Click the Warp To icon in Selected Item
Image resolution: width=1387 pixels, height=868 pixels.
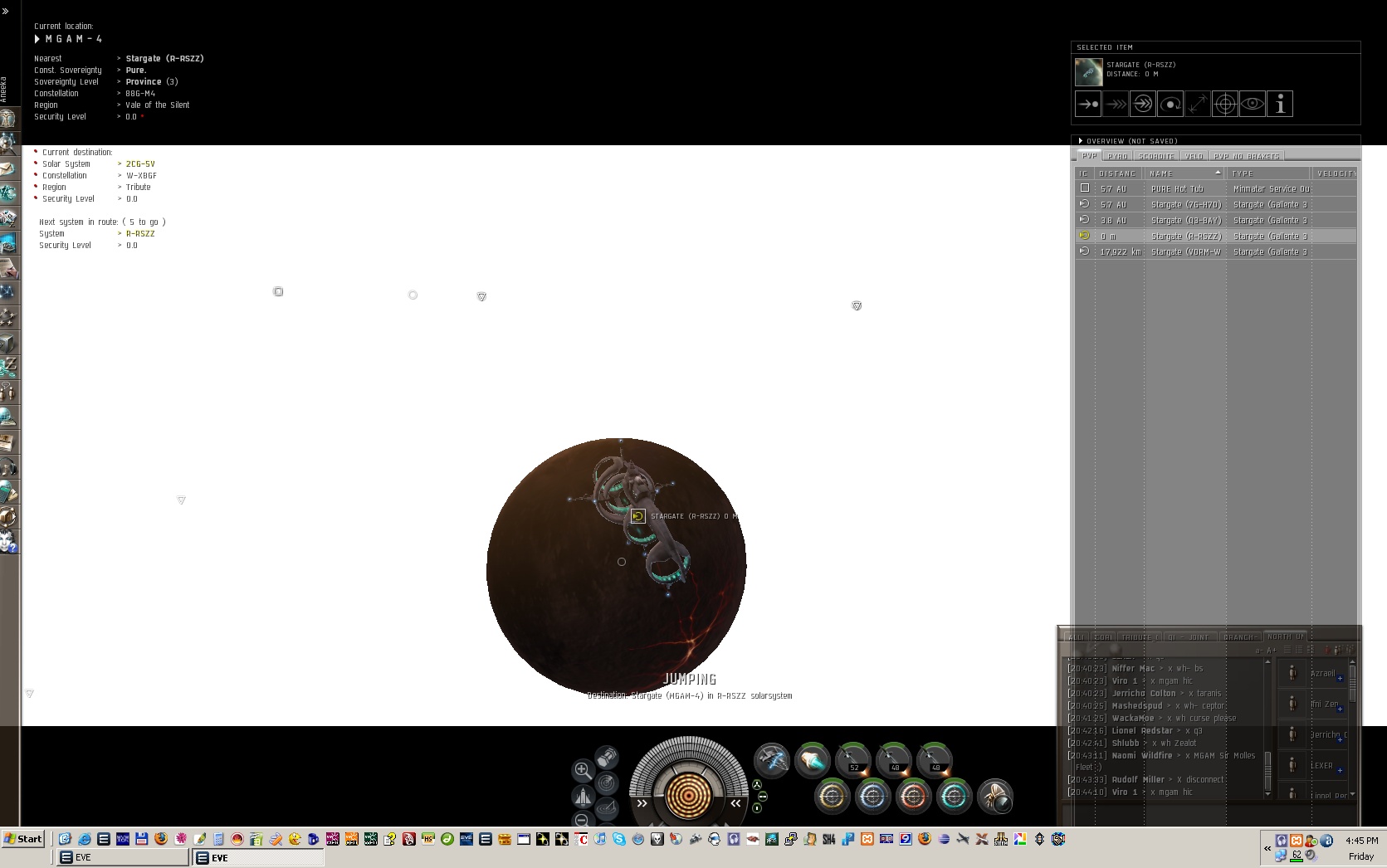(x=1116, y=105)
